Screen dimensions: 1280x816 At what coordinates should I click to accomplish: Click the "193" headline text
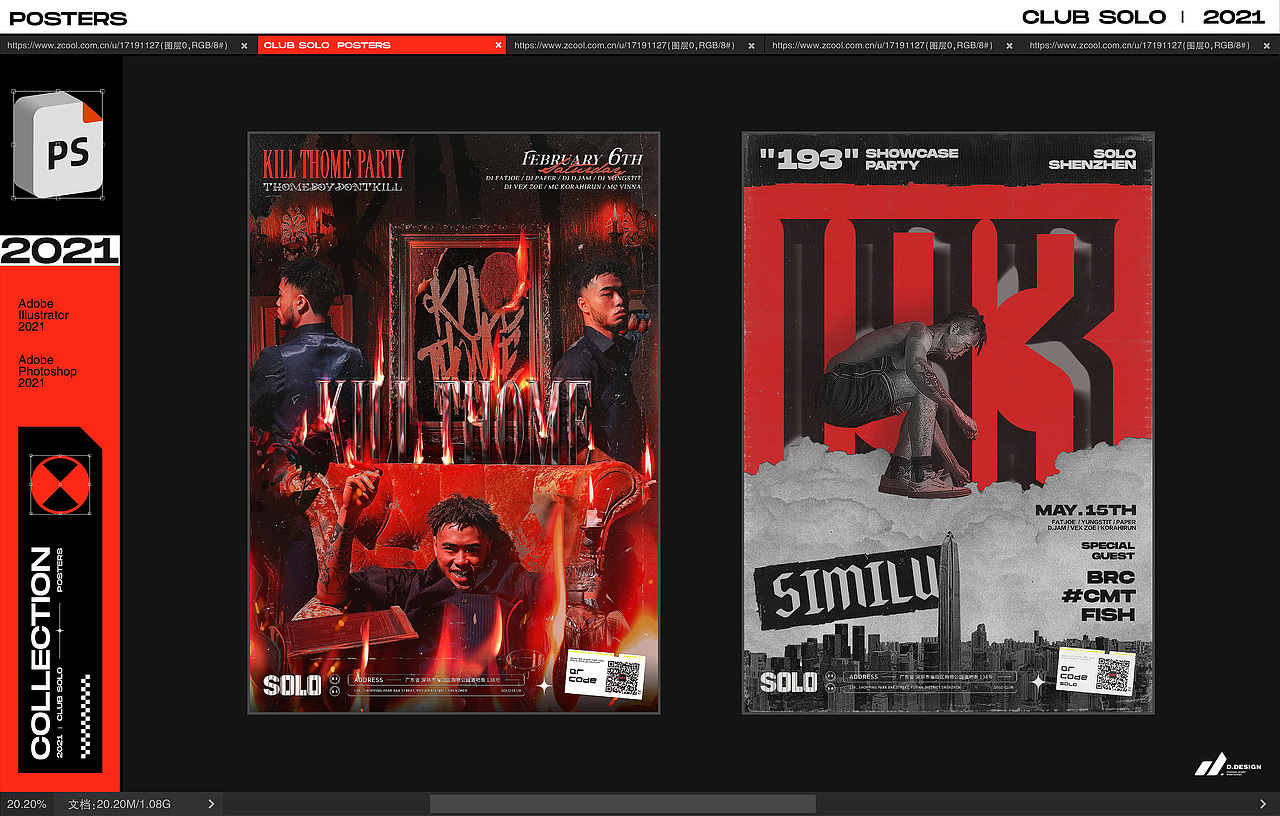tap(809, 159)
